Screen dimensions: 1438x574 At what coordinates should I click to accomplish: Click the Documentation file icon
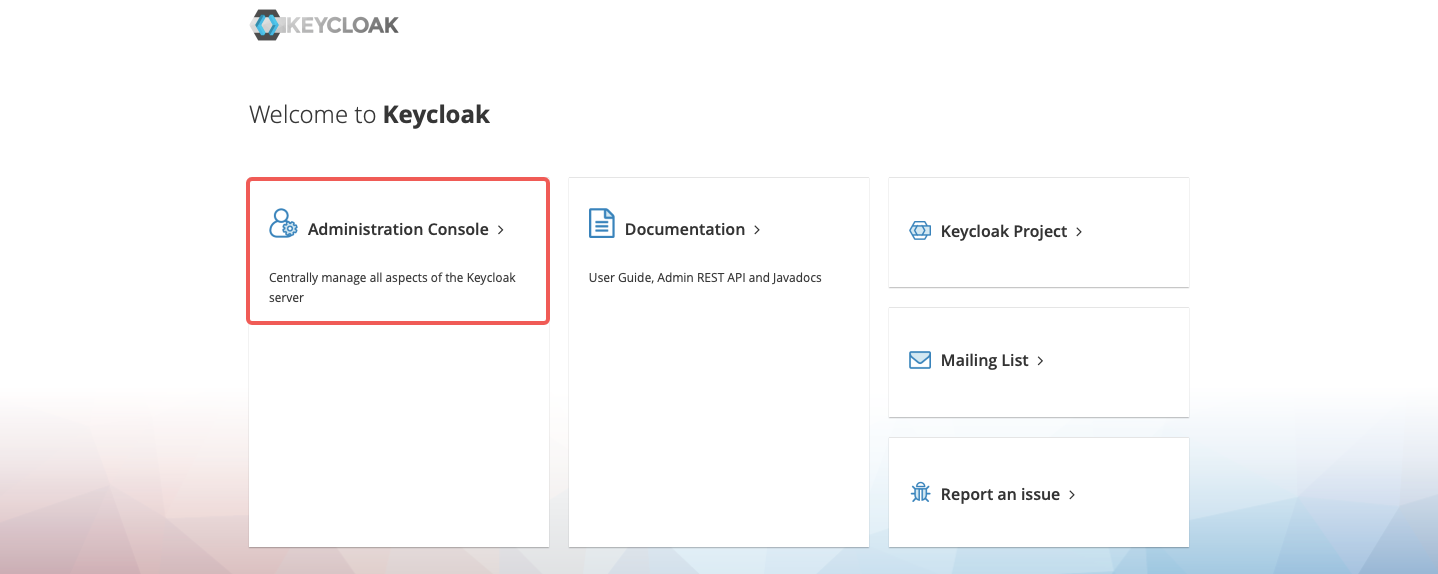(x=601, y=223)
